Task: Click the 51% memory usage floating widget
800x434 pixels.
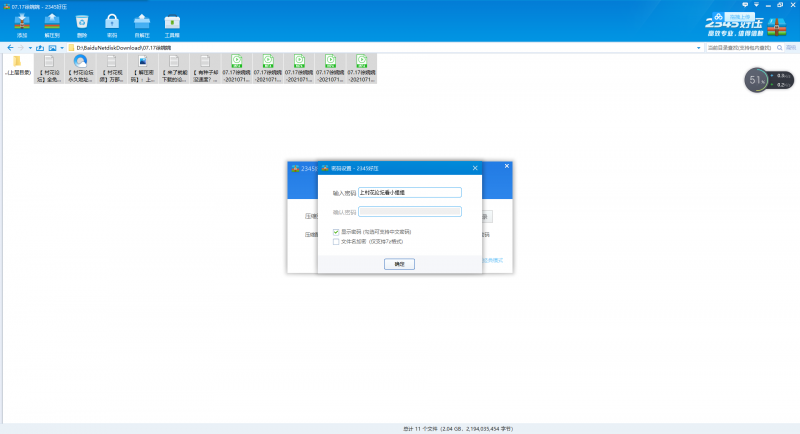Action: (758, 80)
